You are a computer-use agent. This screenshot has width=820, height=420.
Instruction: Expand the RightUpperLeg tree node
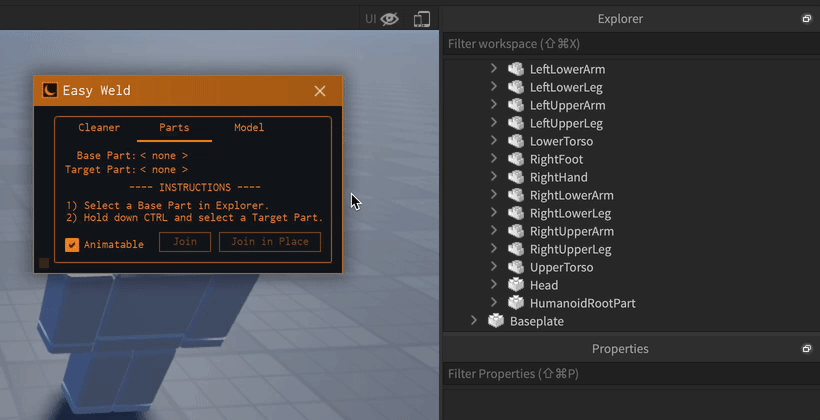[x=493, y=249]
